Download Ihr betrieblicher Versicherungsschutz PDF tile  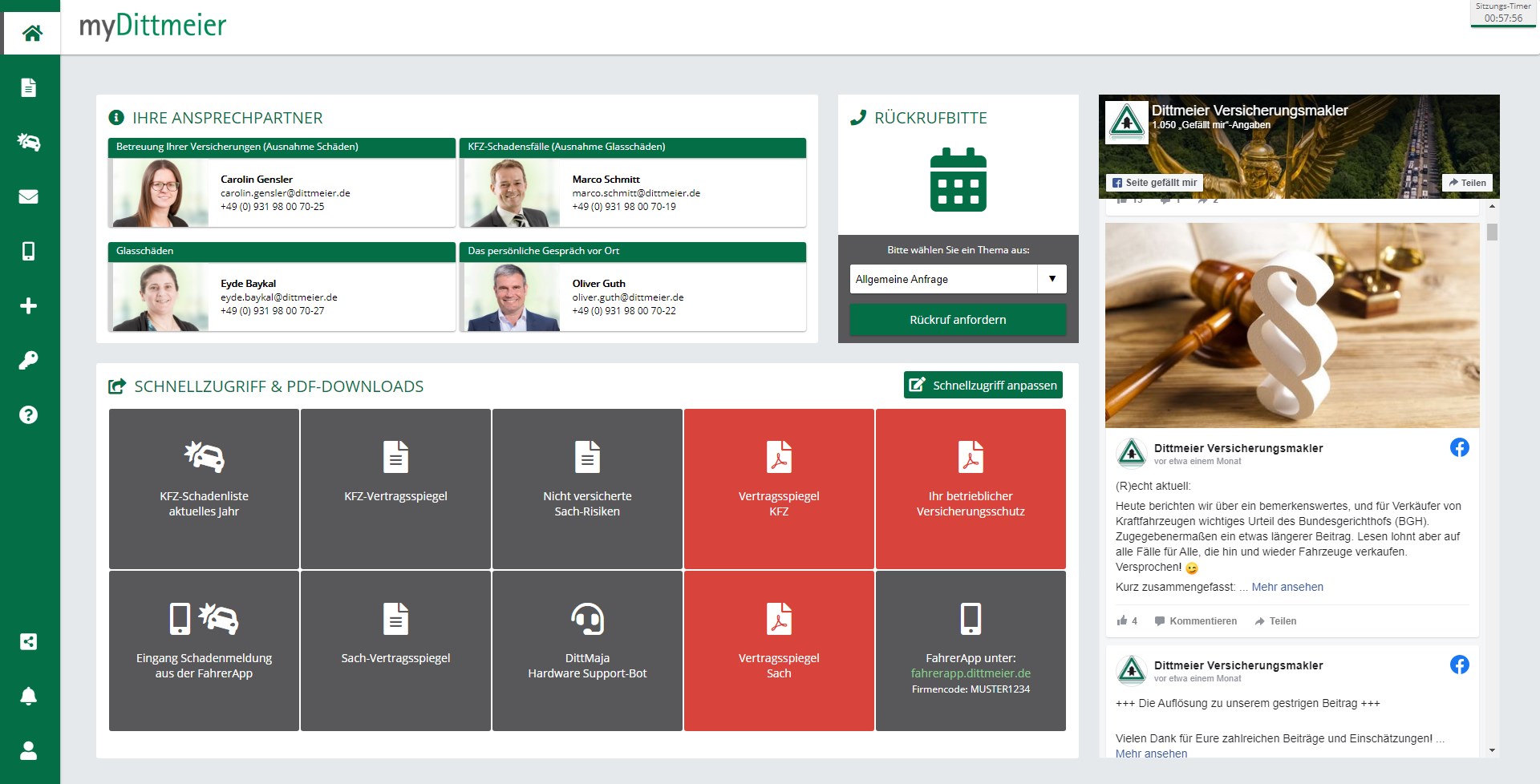[971, 489]
